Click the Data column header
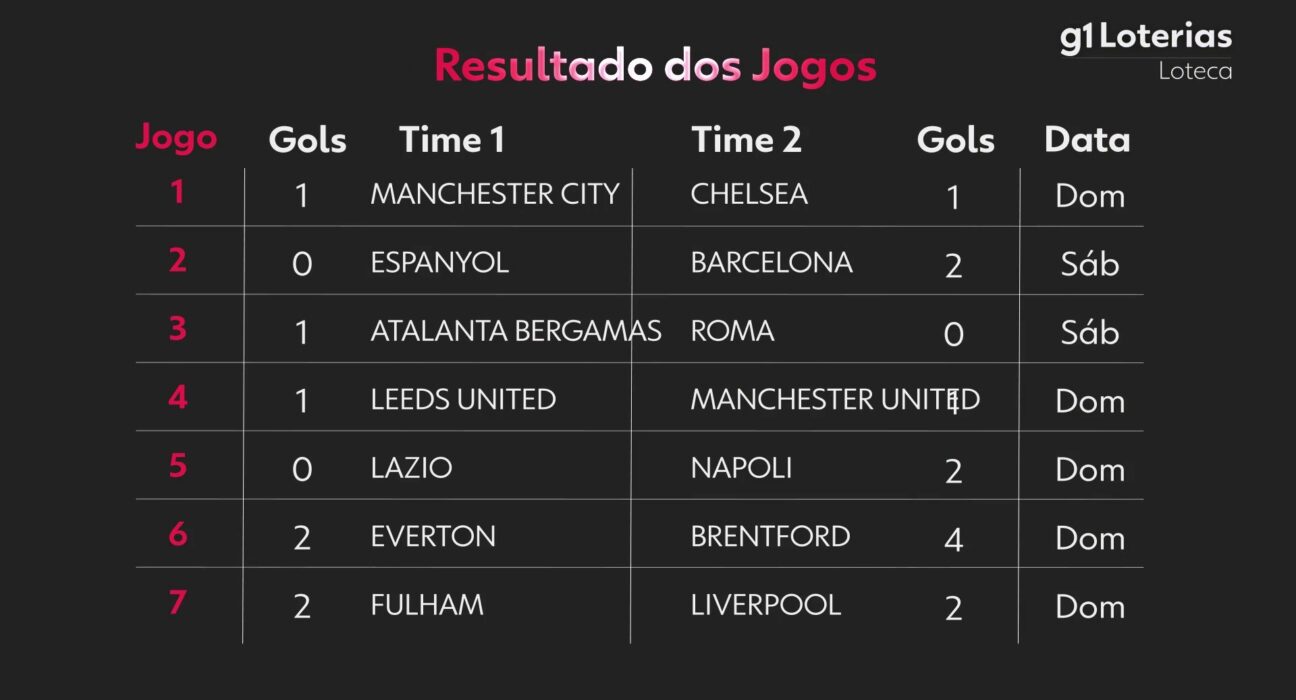This screenshot has width=1296, height=700. 1087,140
